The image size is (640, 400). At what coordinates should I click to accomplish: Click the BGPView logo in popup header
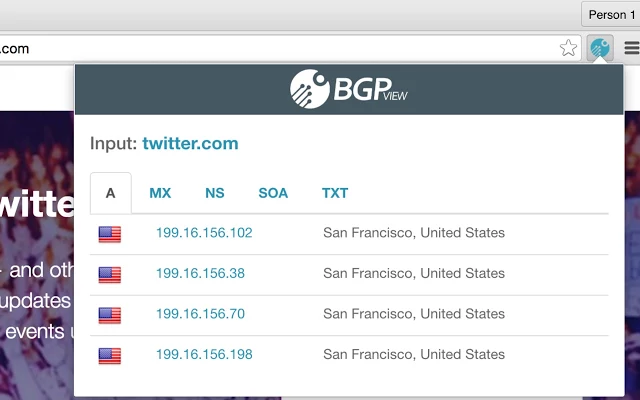[x=349, y=89]
